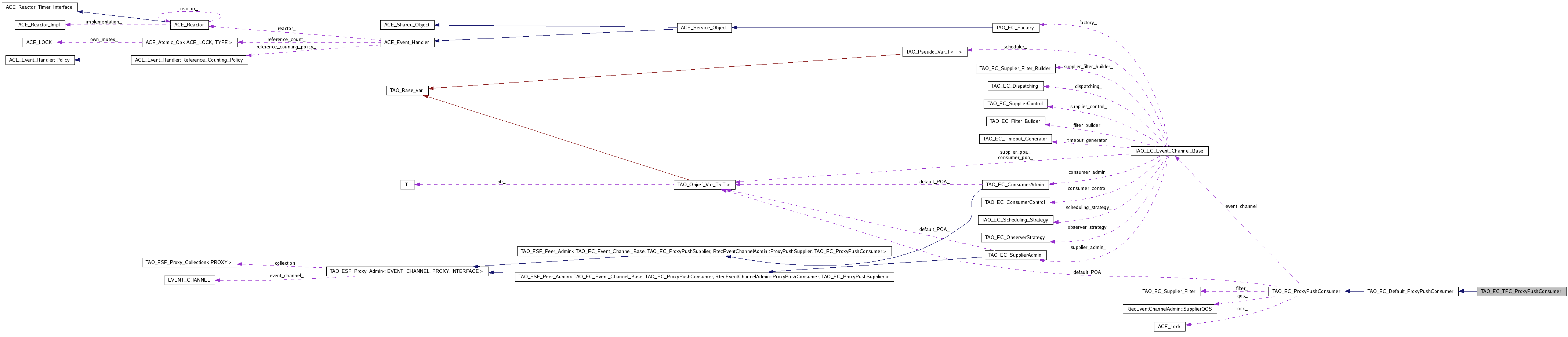Viewport: 1568px width, 337px height.
Task: Click the TAO_EC_Default_ProxyPushConsumer node
Action: (x=1410, y=292)
